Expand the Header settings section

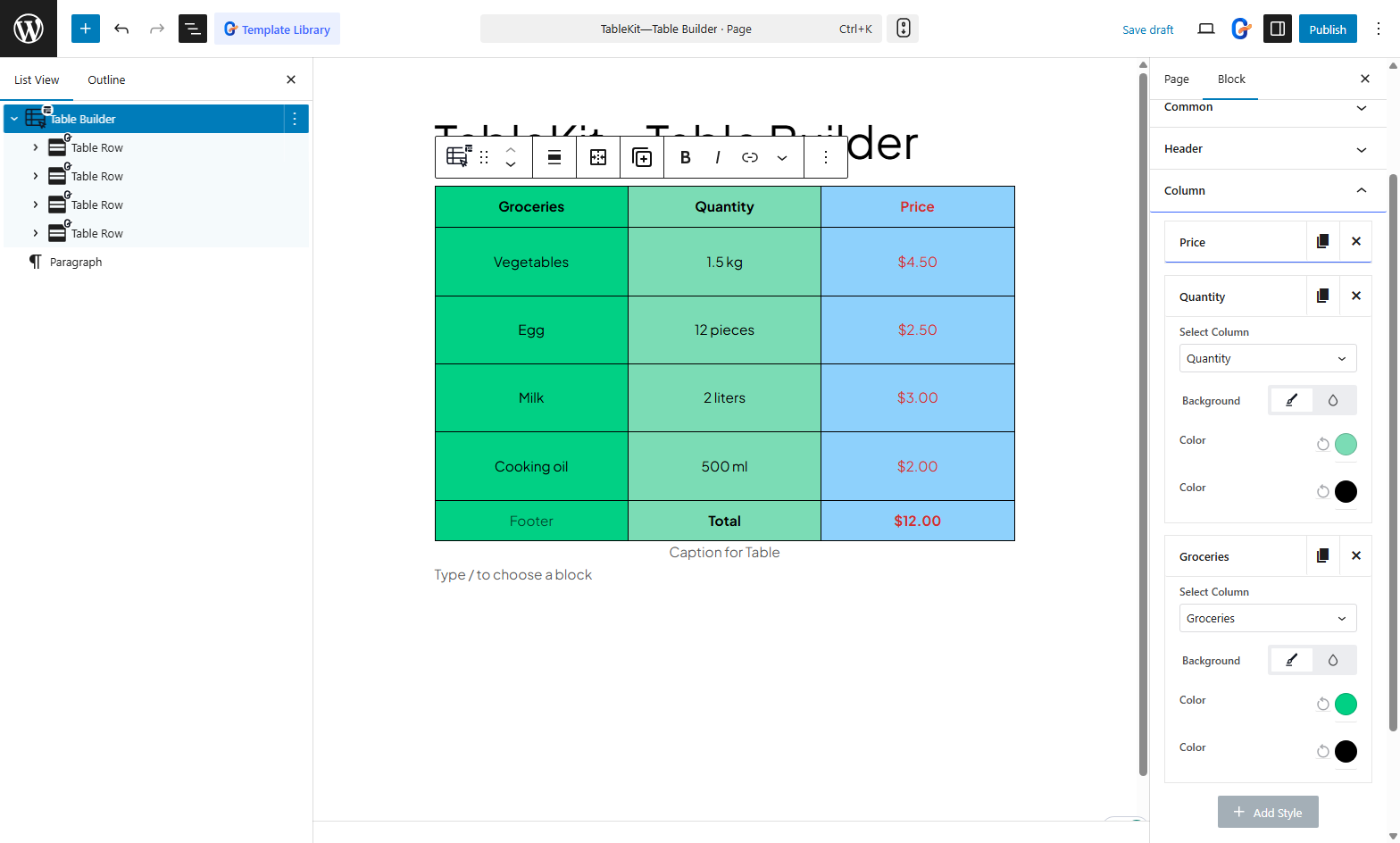click(1268, 149)
